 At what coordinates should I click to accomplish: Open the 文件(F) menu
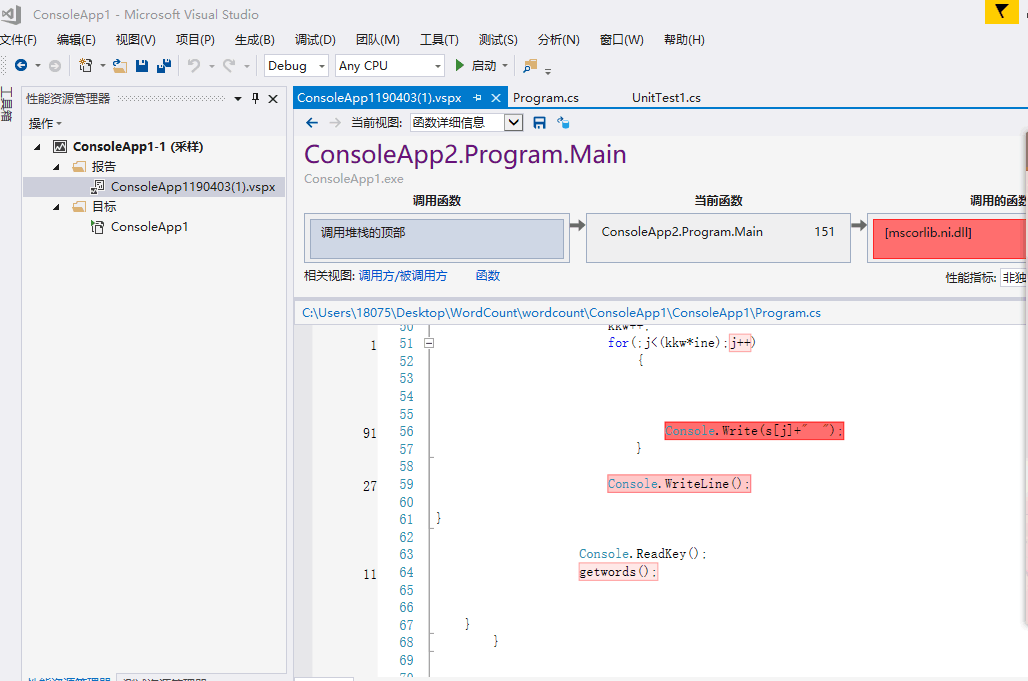click(x=18, y=39)
